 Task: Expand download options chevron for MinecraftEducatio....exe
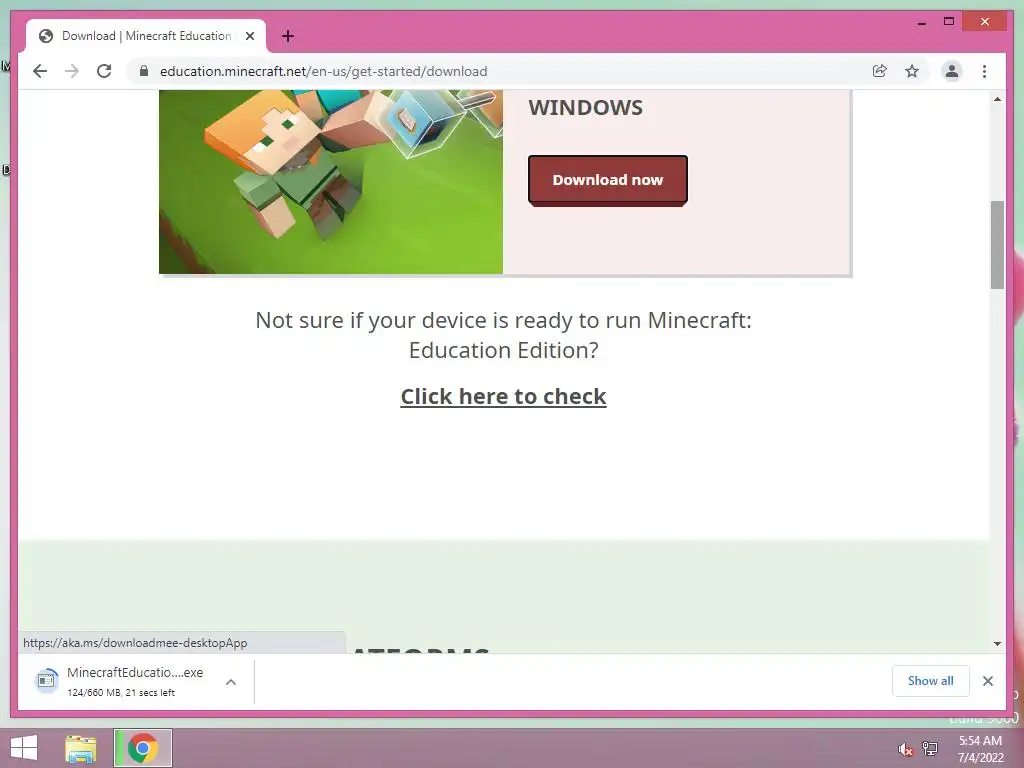231,682
